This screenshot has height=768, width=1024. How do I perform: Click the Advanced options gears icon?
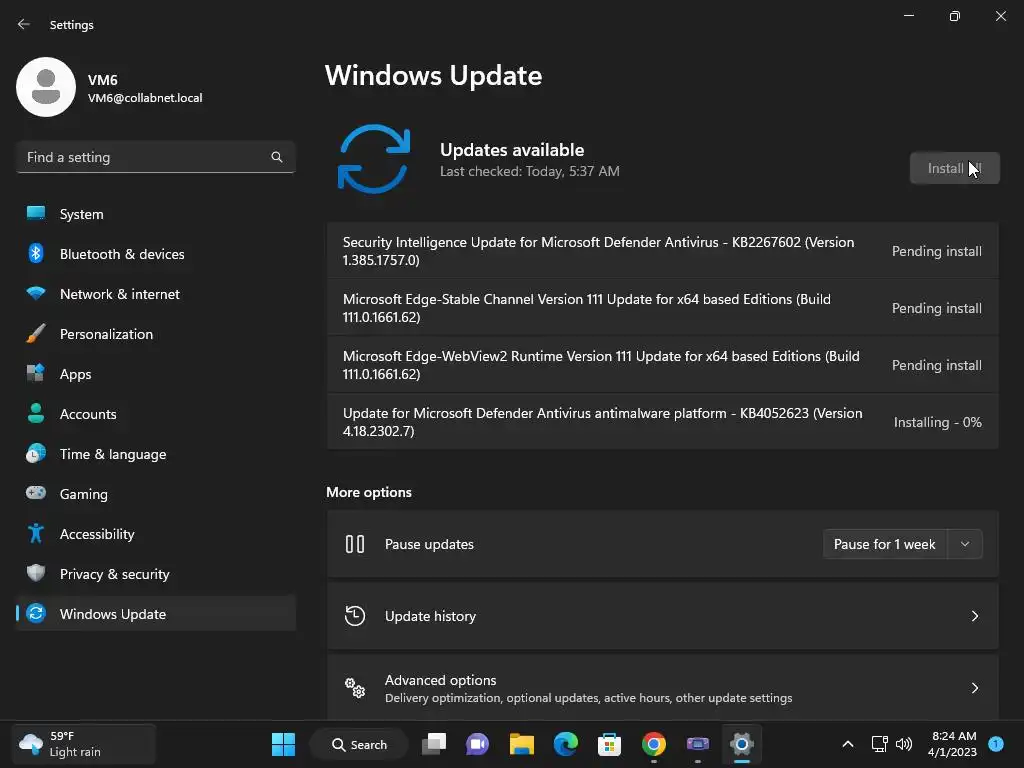[x=355, y=688]
